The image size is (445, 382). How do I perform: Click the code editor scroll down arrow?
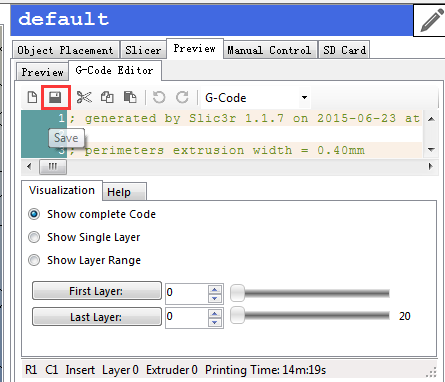coord(431,150)
